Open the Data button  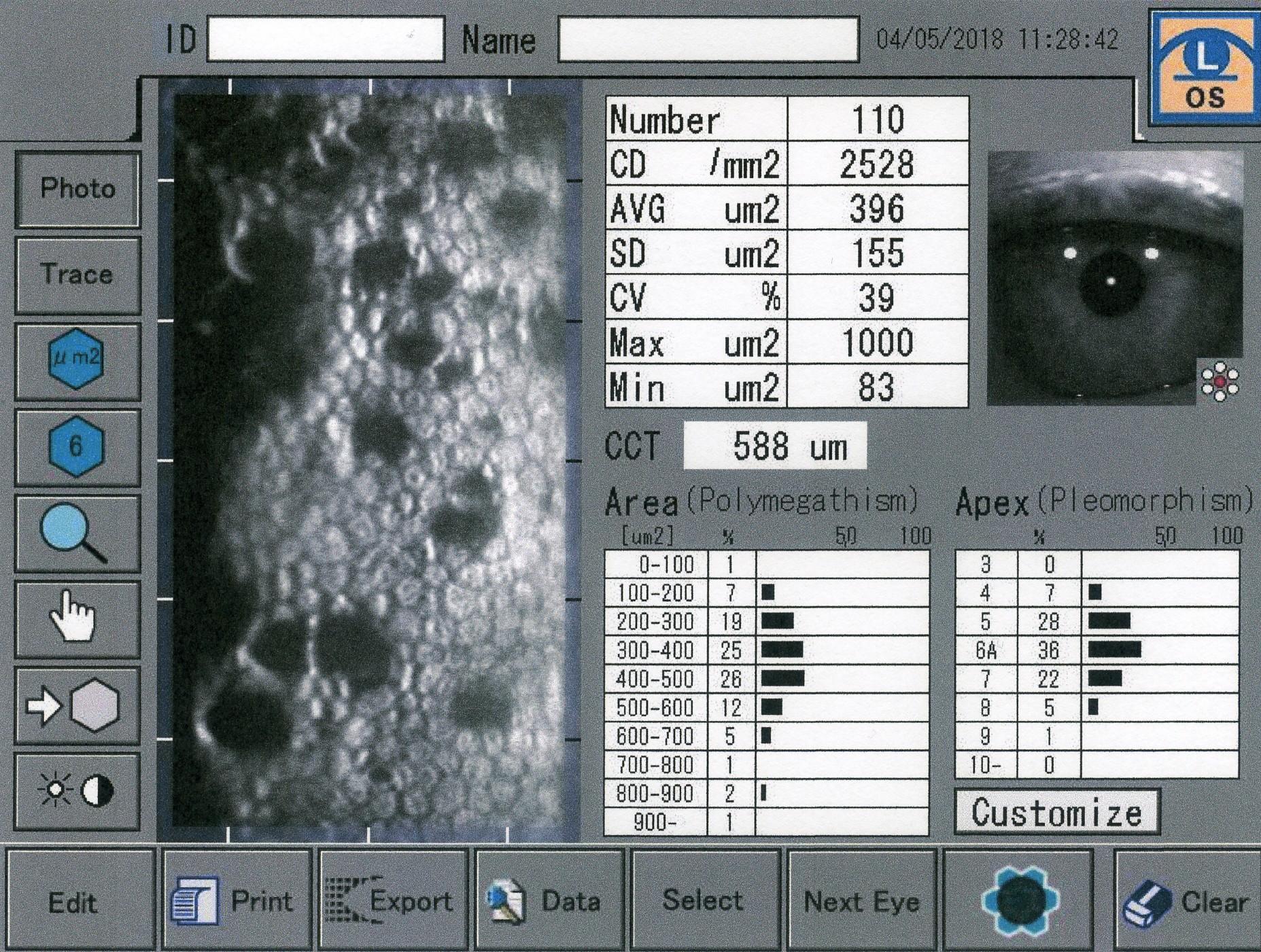point(549,900)
